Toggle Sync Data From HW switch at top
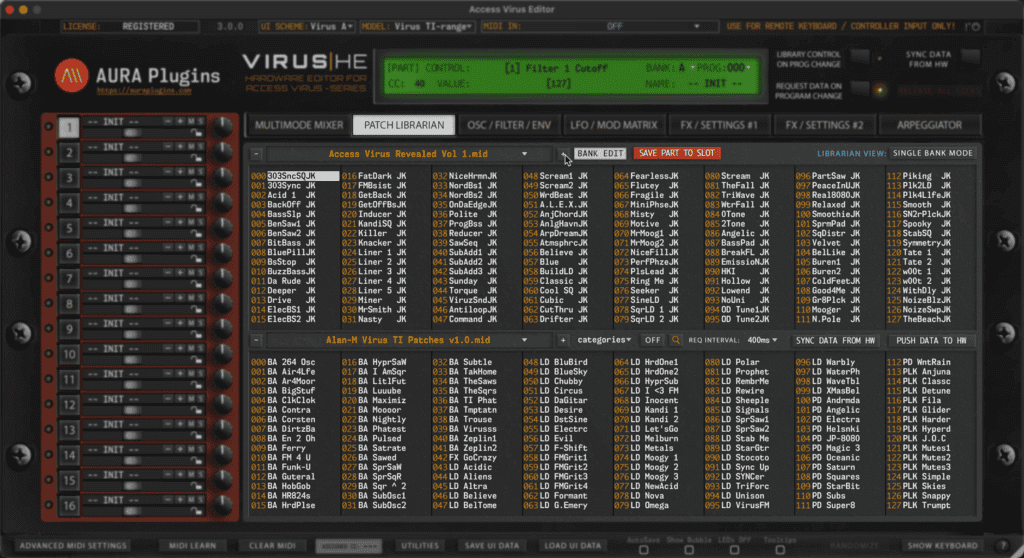 click(970, 57)
